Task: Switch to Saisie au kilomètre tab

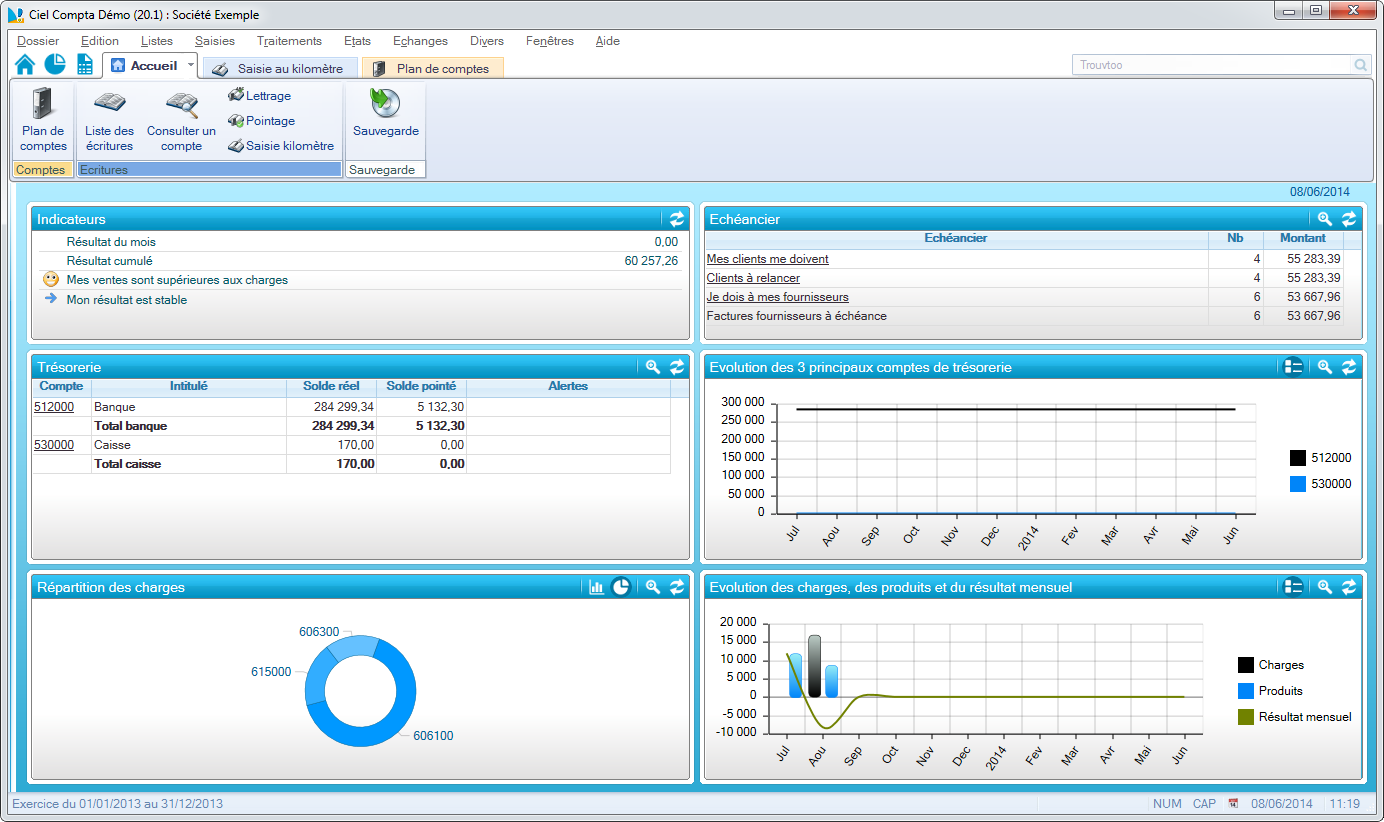Action: (281, 69)
